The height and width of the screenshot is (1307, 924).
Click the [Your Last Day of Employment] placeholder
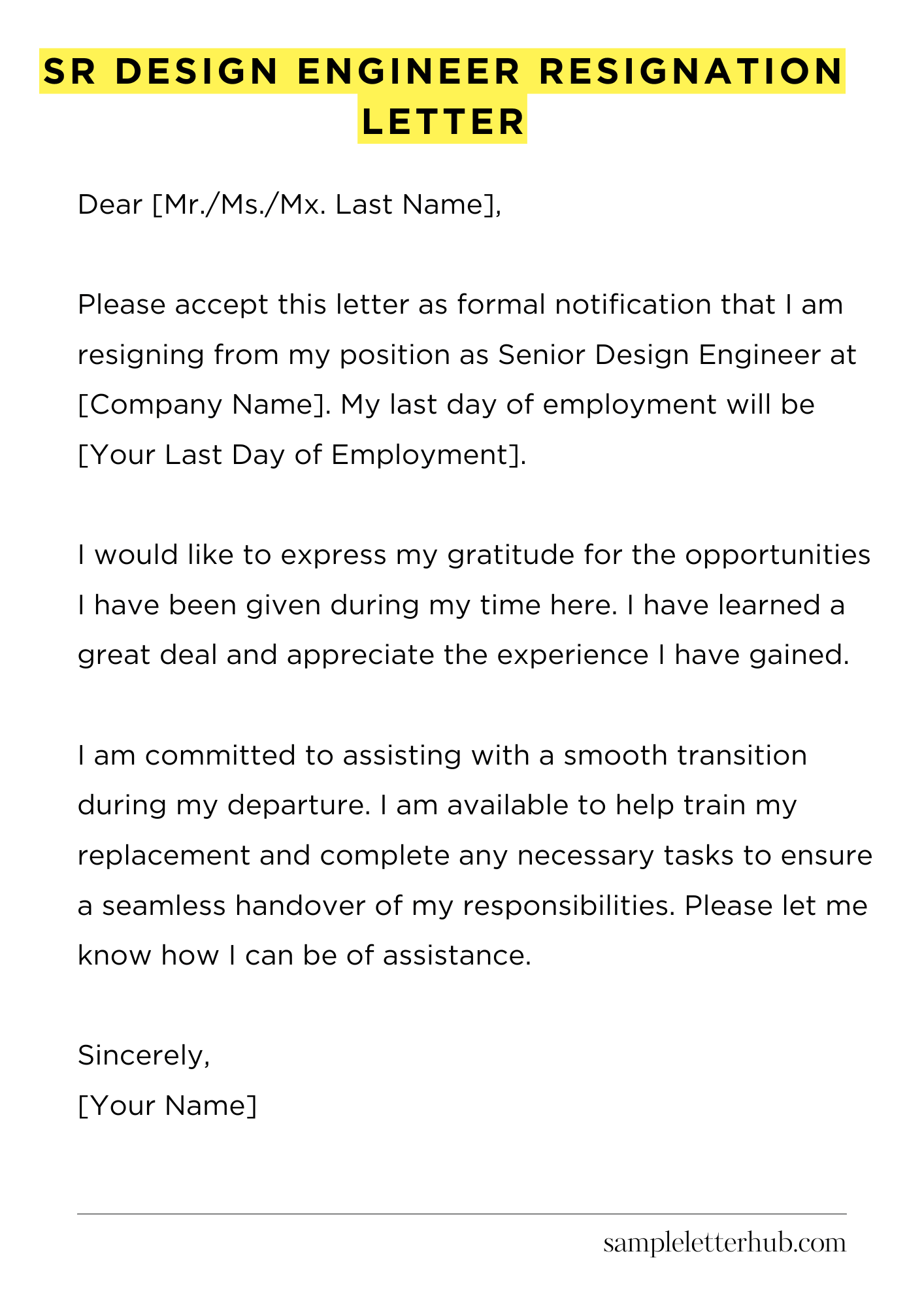pos(302,455)
